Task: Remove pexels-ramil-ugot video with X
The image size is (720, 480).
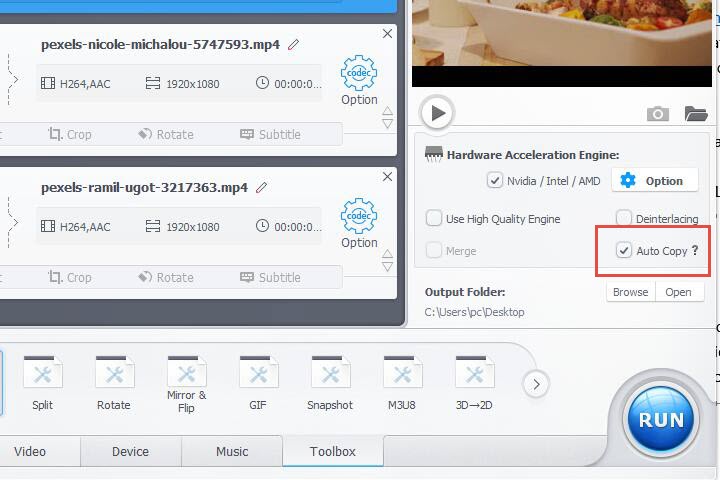Action: tap(387, 176)
